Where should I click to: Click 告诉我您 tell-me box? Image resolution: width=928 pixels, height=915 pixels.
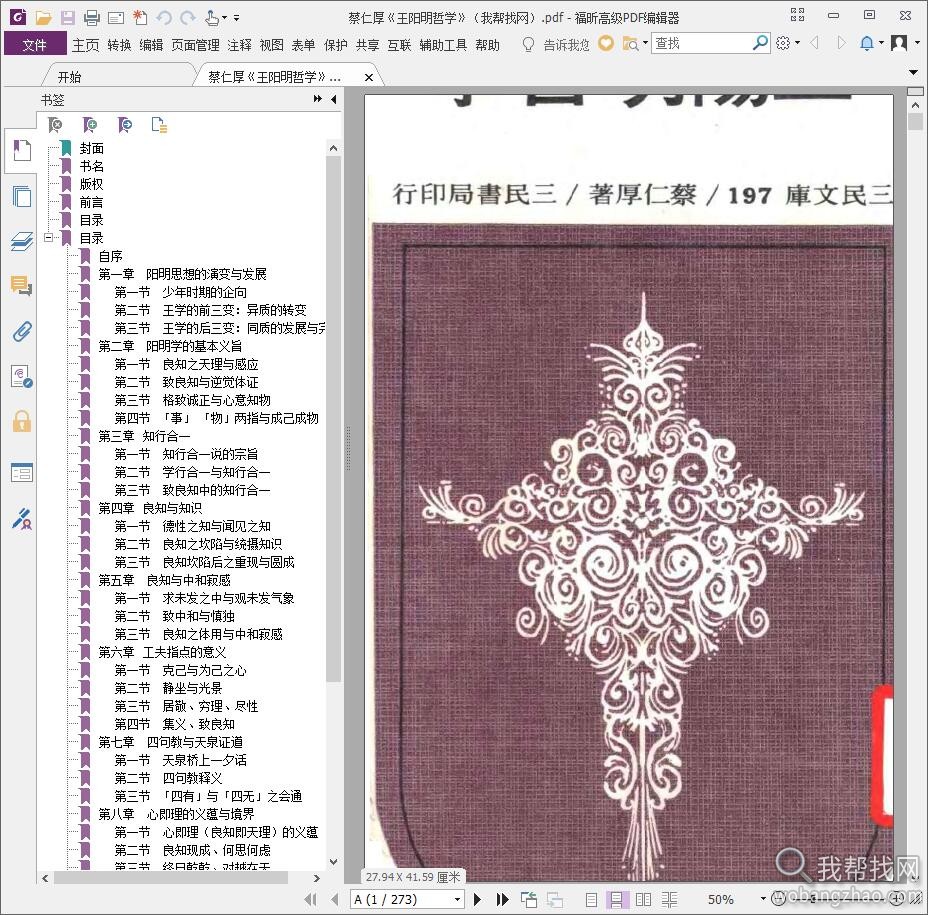tap(566, 45)
